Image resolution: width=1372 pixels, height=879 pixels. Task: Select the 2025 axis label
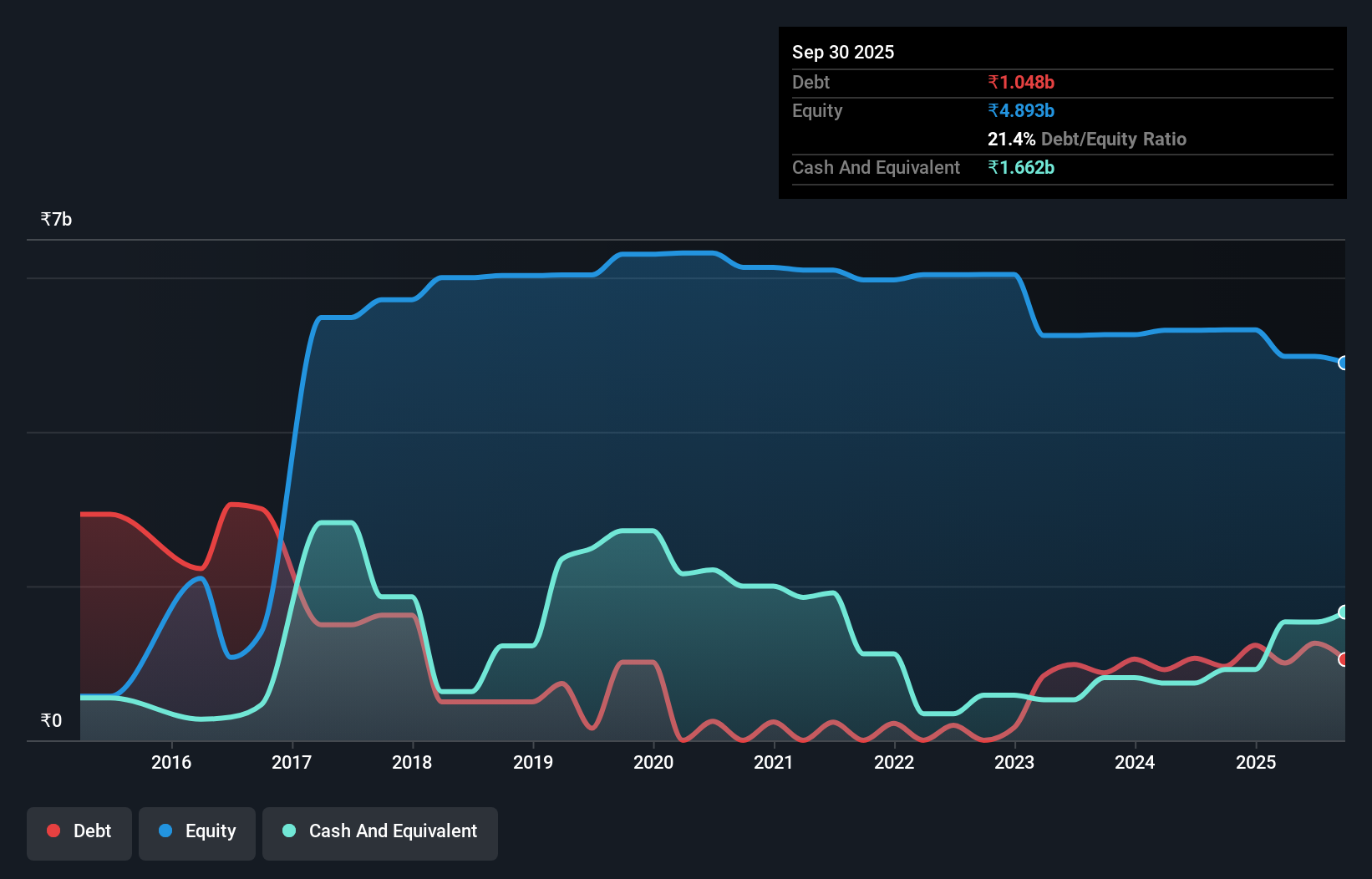tap(1258, 762)
